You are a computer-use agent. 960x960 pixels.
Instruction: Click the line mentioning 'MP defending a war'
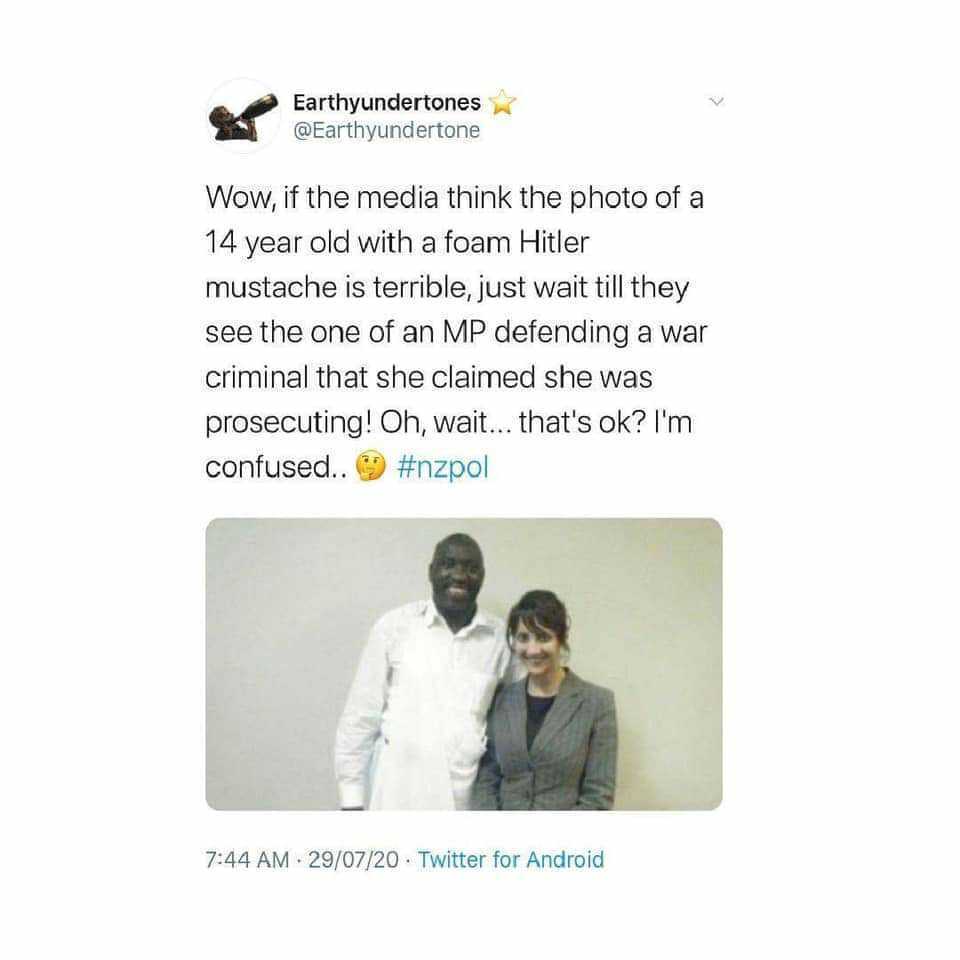[x=456, y=332]
